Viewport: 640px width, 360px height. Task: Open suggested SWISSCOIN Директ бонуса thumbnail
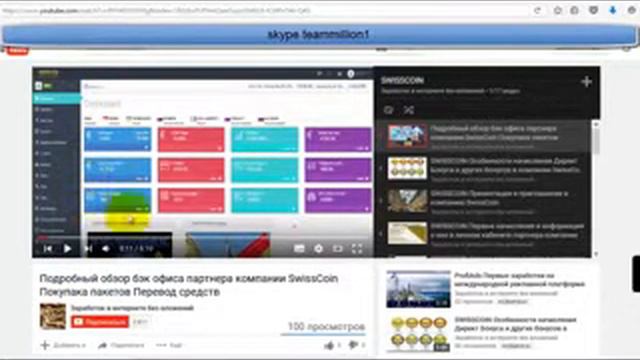(x=418, y=333)
